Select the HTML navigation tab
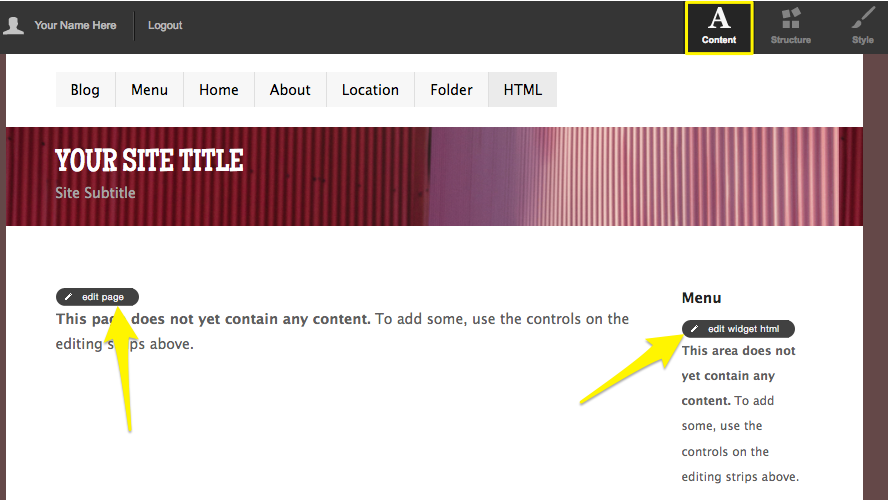The image size is (888, 500). (x=522, y=89)
